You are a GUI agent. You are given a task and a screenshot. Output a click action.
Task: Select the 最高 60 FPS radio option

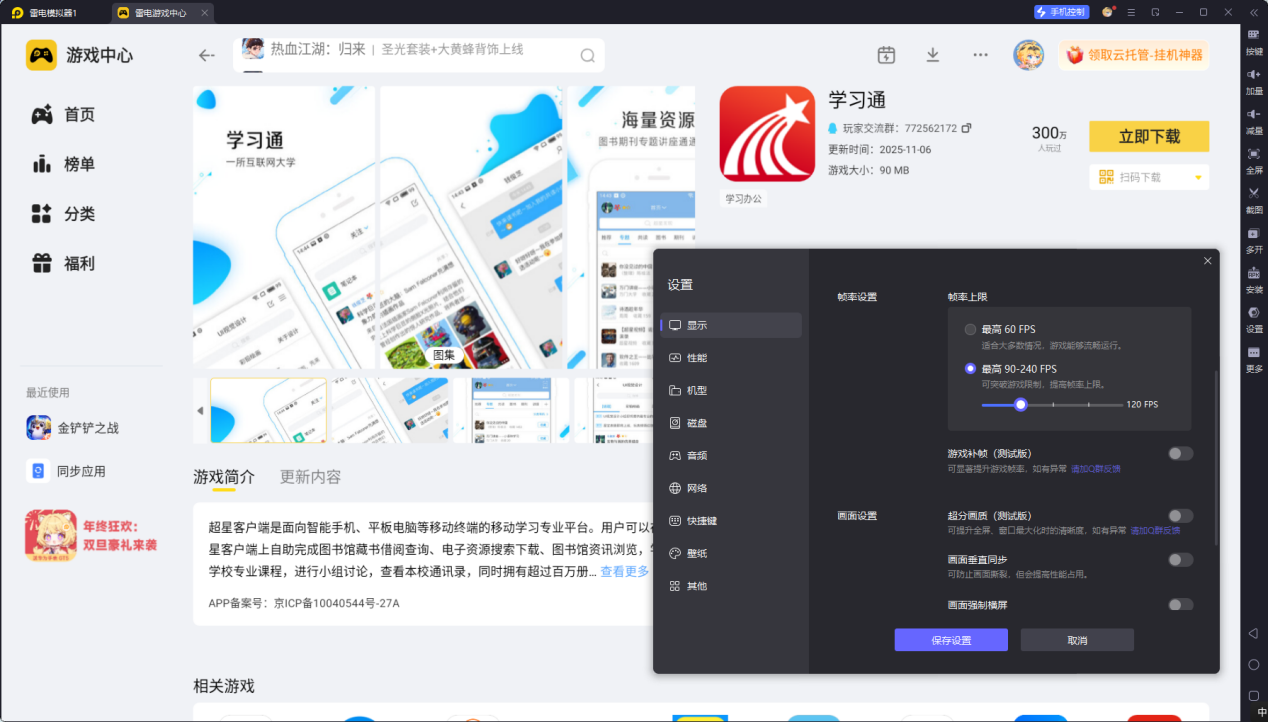(x=970, y=329)
